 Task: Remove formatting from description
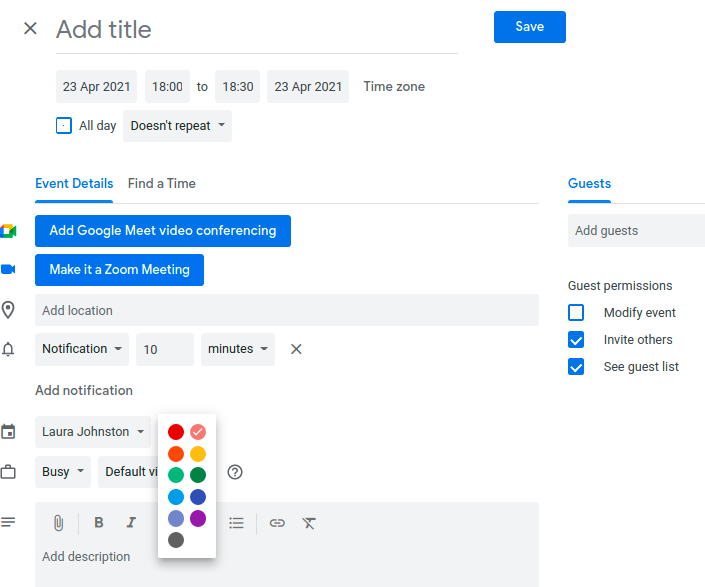pyautogui.click(x=309, y=523)
